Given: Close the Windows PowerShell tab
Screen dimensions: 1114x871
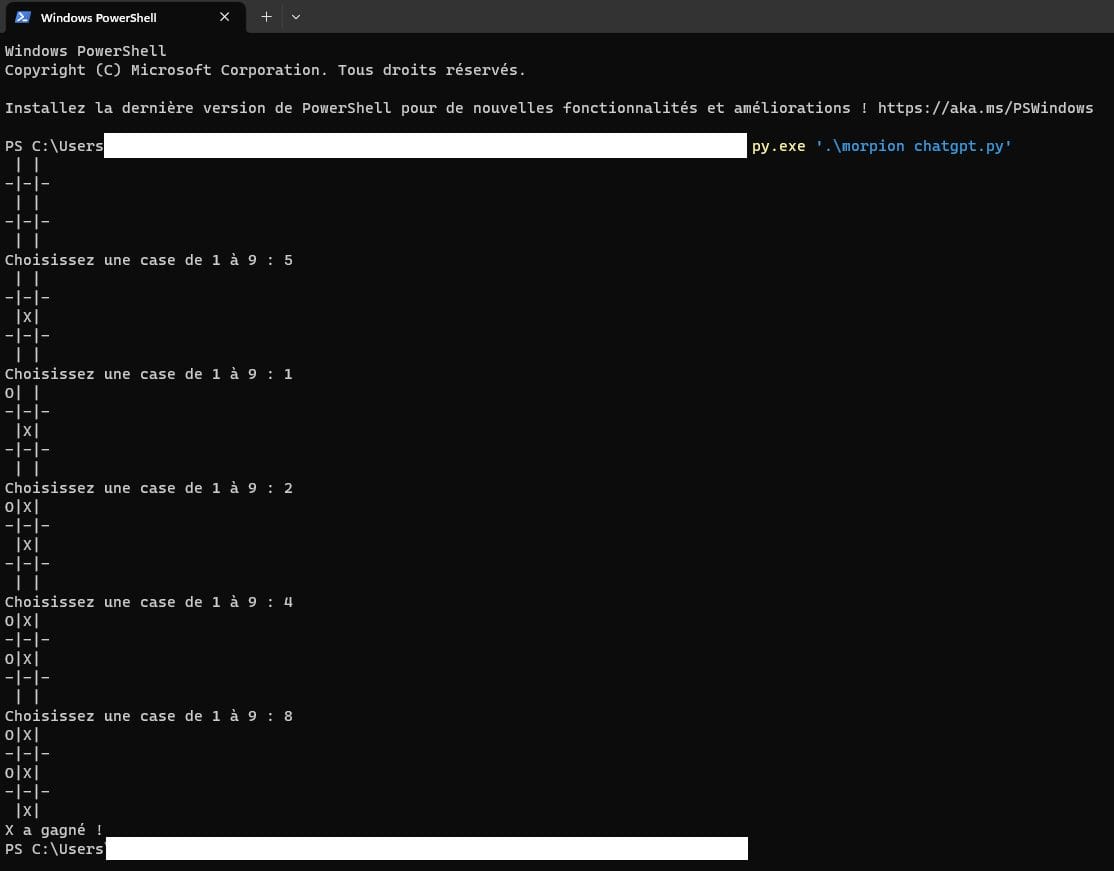Looking at the screenshot, I should (225, 17).
